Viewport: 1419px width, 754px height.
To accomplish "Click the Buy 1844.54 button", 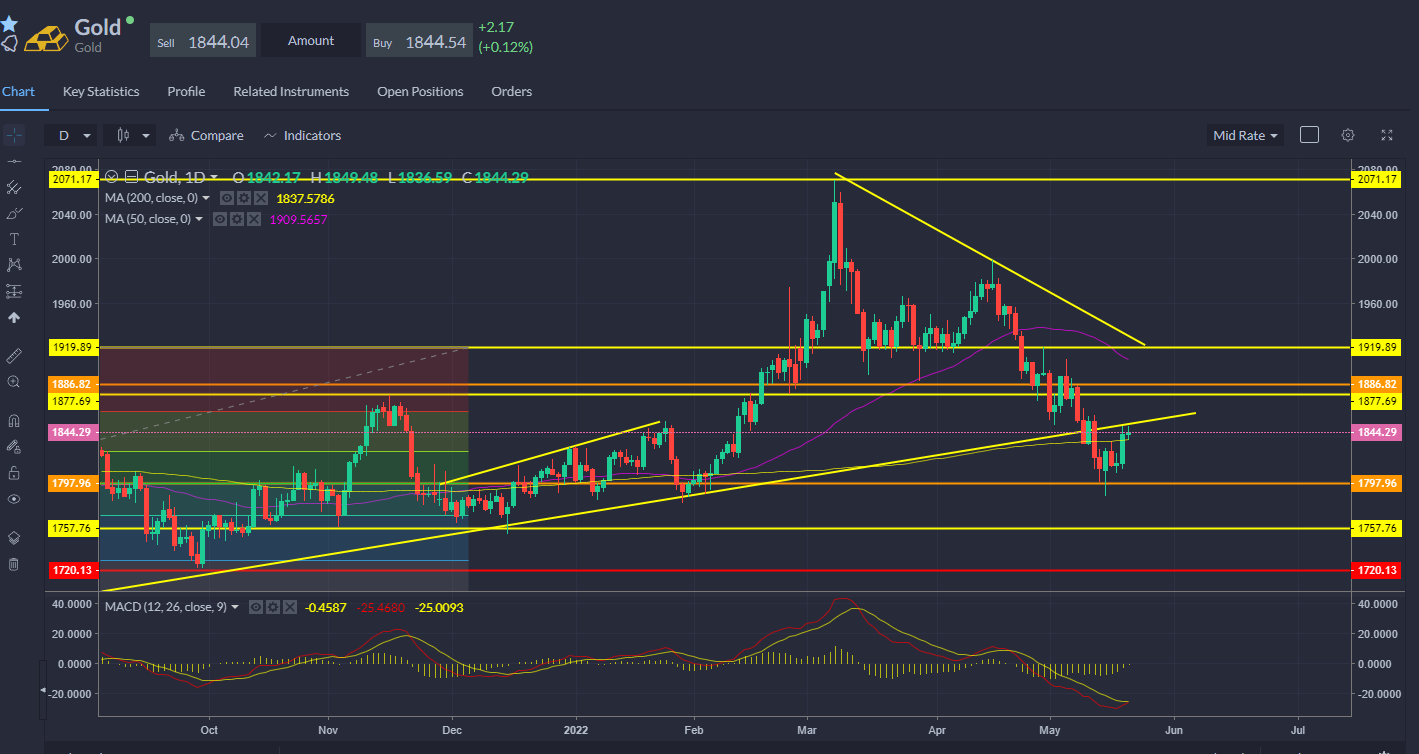I will (x=419, y=41).
